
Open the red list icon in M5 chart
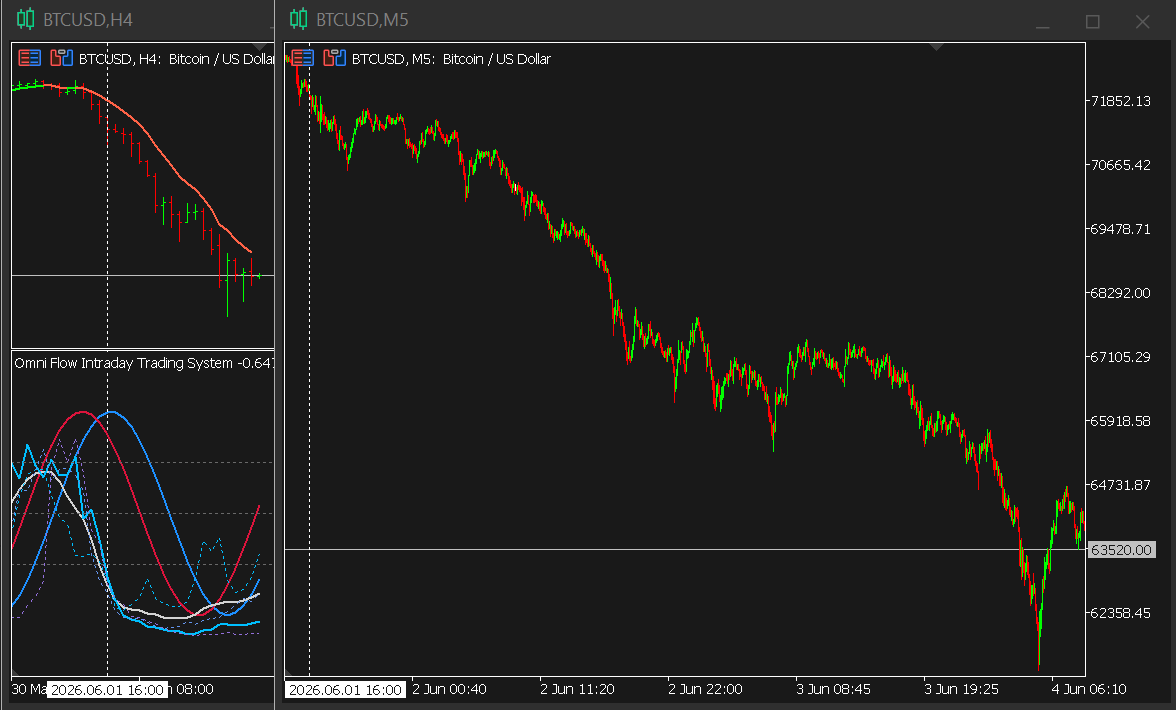tap(302, 58)
